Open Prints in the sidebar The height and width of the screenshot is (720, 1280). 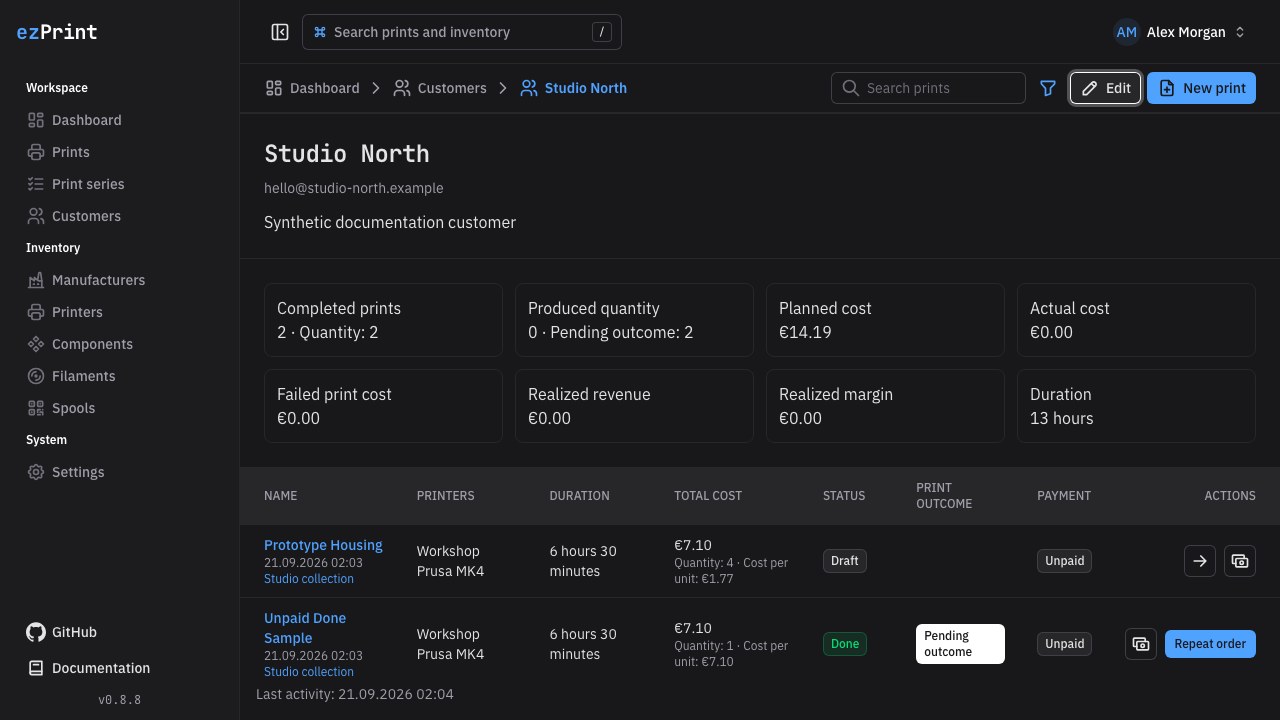point(59,152)
